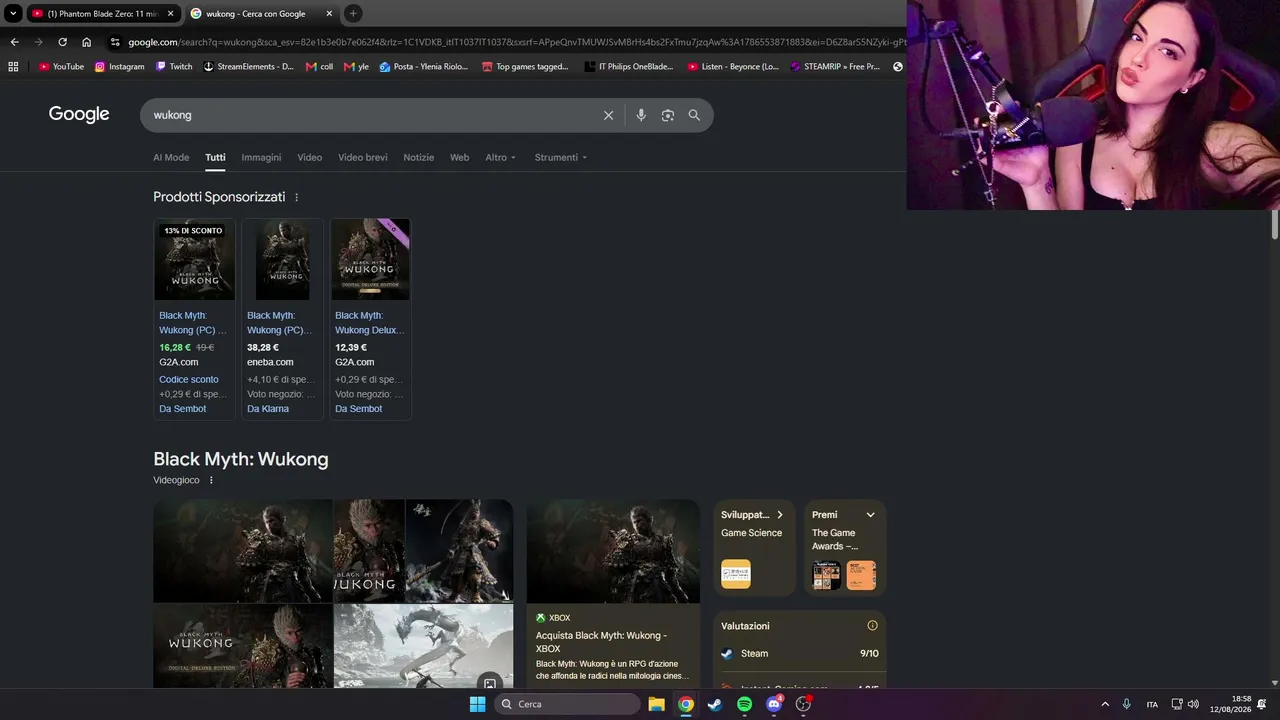Open the YouTube bookmark
The height and width of the screenshot is (720, 1280).
click(x=61, y=67)
